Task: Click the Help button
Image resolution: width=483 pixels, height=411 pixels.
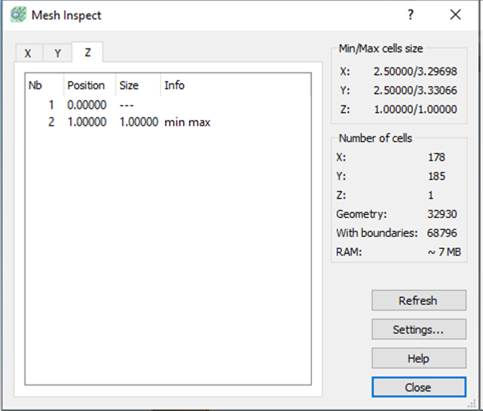Action: pyautogui.click(x=419, y=358)
